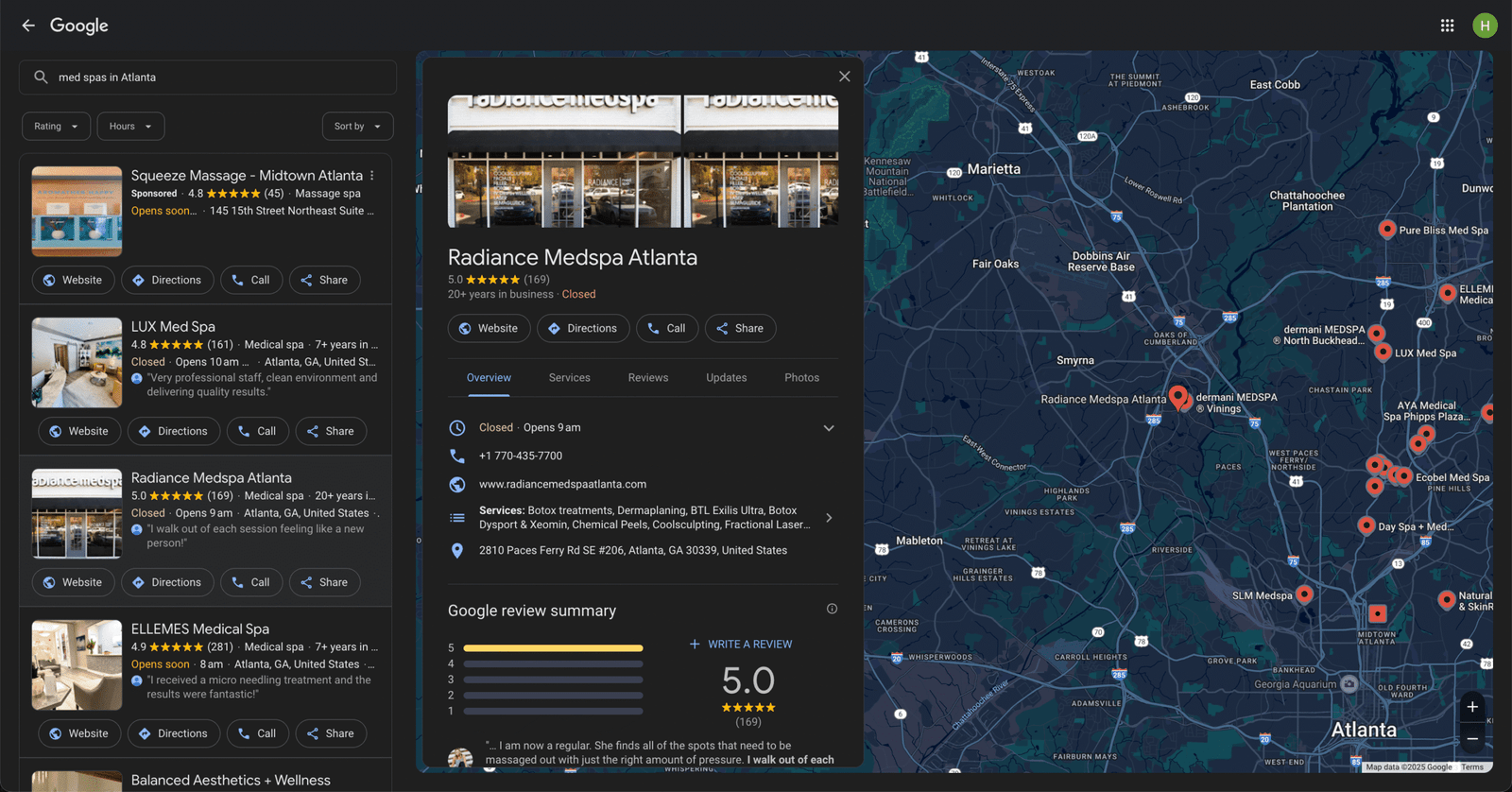Click the clock icon next to hours
This screenshot has height=792, width=1512.
pos(457,427)
